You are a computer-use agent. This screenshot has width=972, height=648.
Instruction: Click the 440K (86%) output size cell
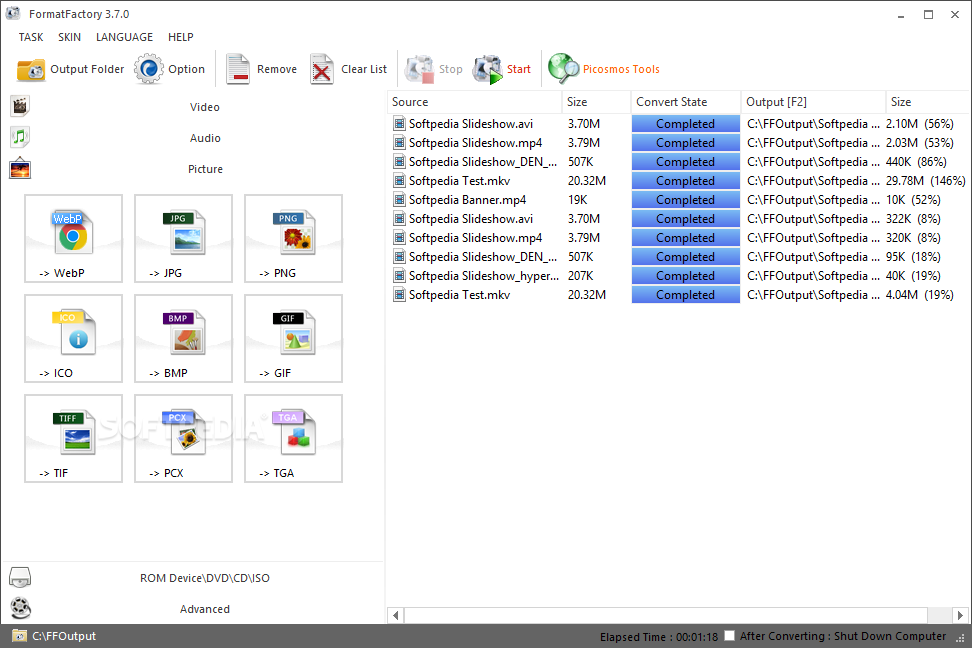tap(916, 162)
